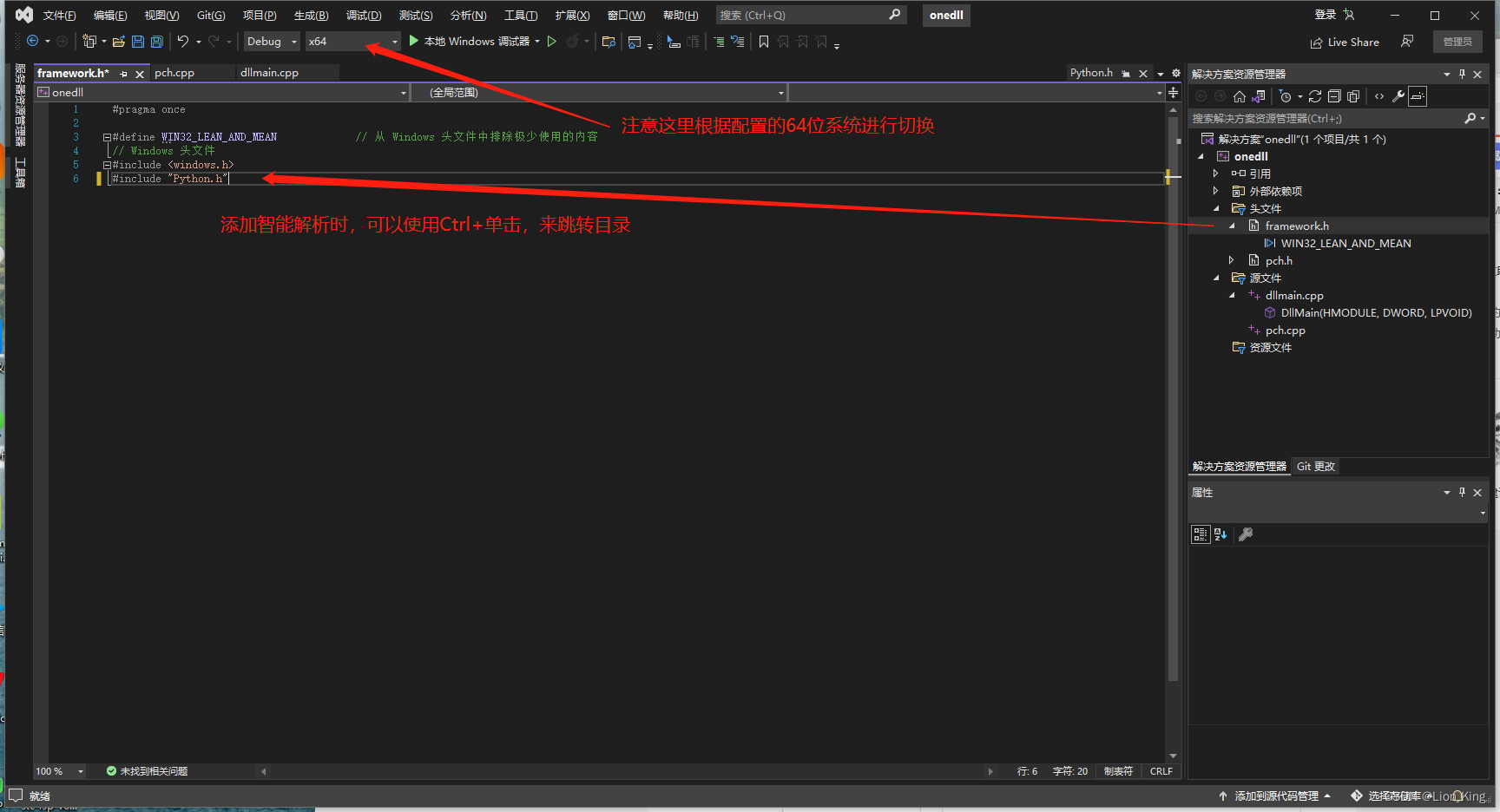Open the 调试(D) menu
Viewport: 1500px width, 812px height.
[x=364, y=15]
